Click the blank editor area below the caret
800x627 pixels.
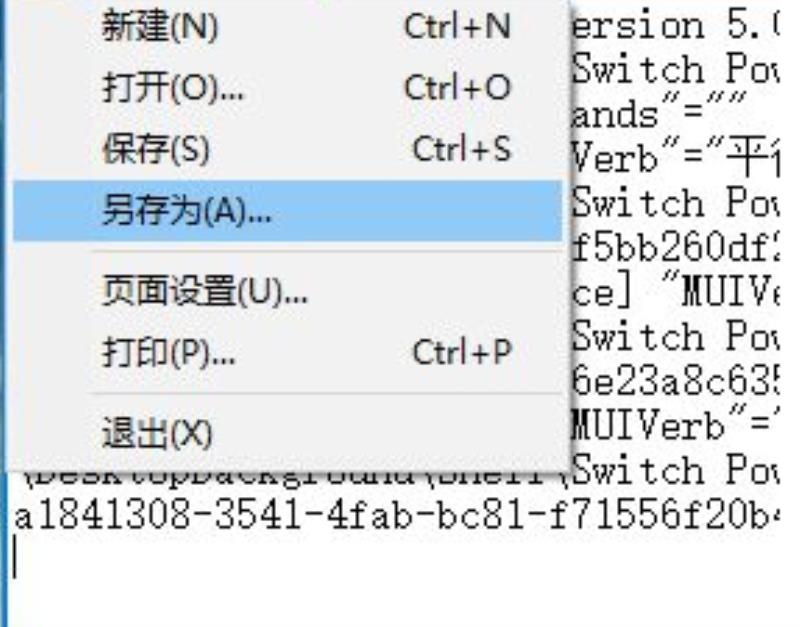(x=395, y=605)
